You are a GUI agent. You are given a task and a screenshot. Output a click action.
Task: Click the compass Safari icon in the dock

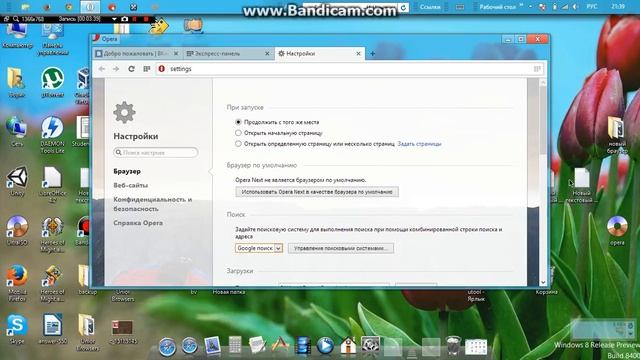(167, 347)
